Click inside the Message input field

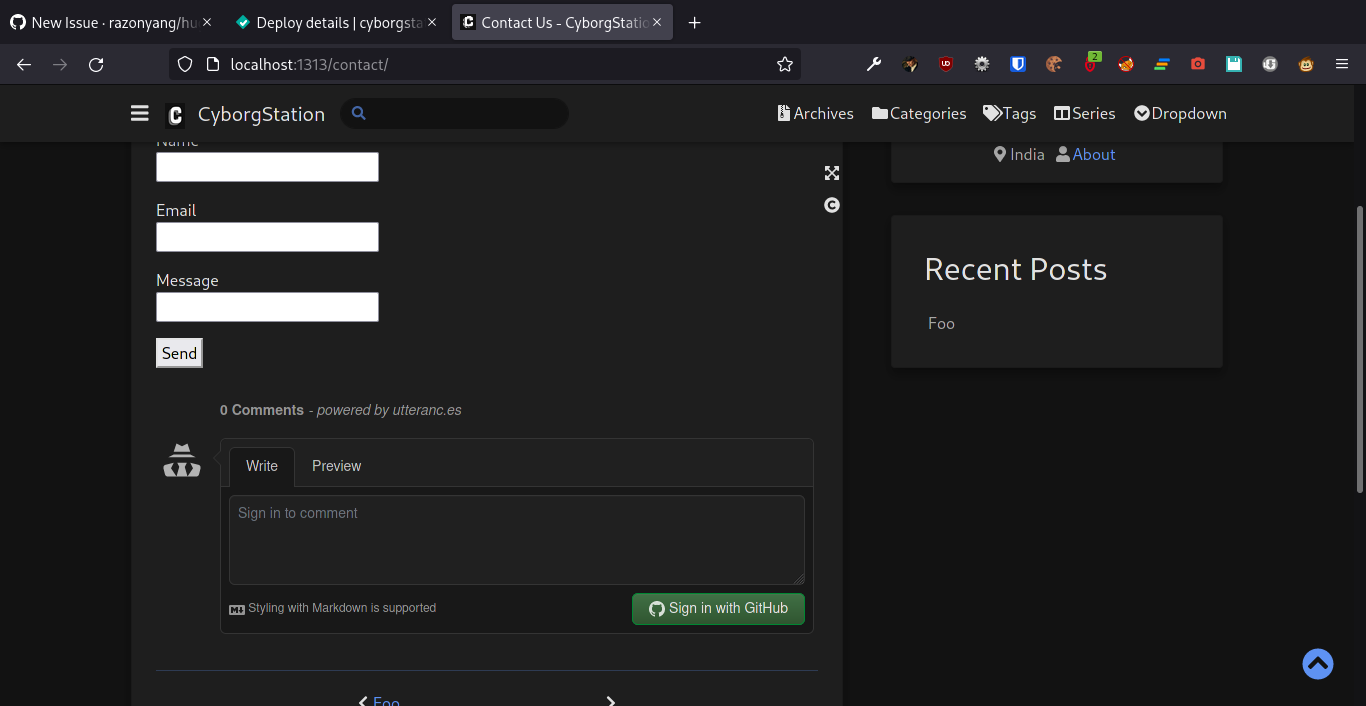point(267,306)
